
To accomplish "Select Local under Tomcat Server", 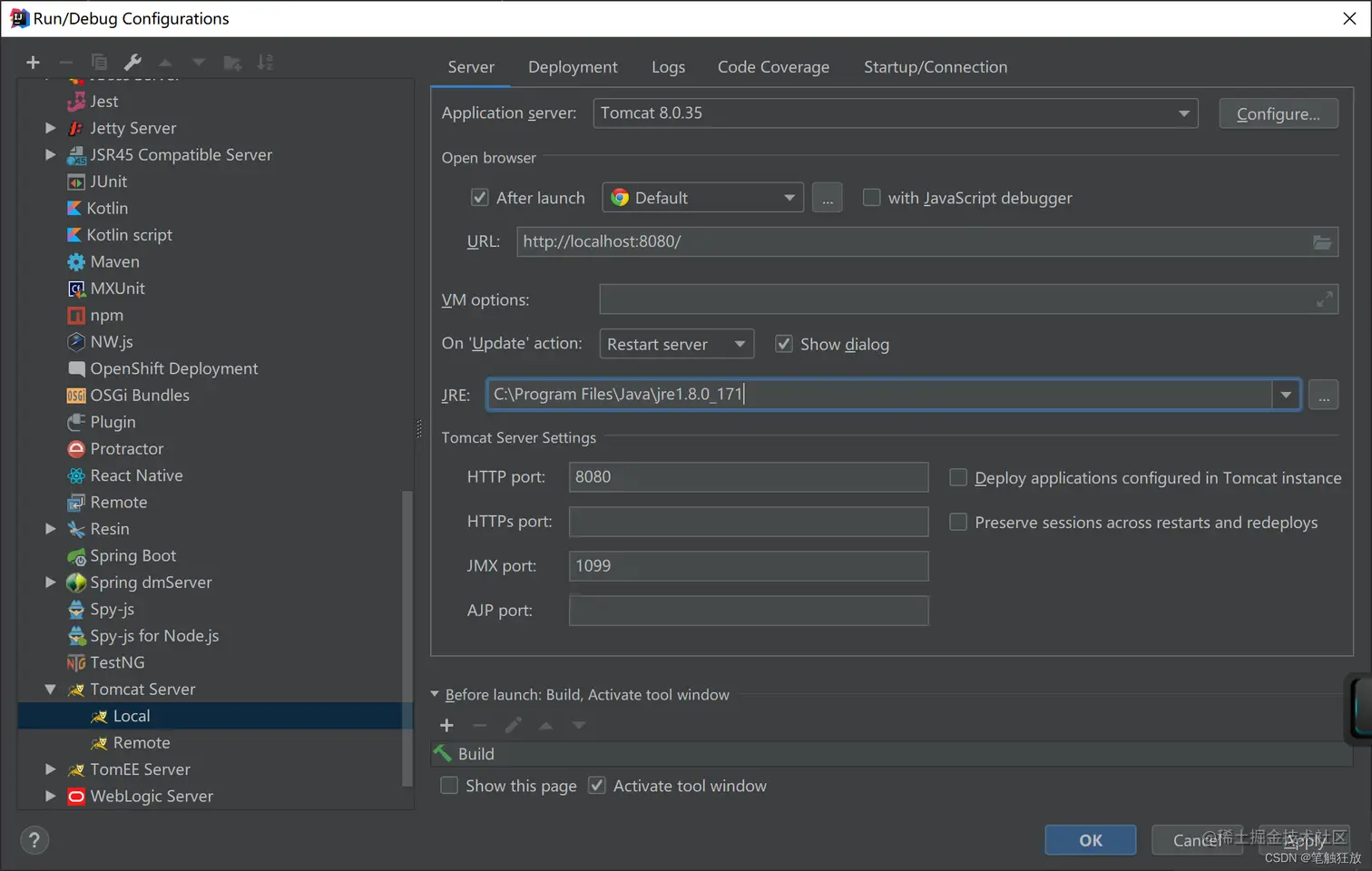I will [x=132, y=716].
